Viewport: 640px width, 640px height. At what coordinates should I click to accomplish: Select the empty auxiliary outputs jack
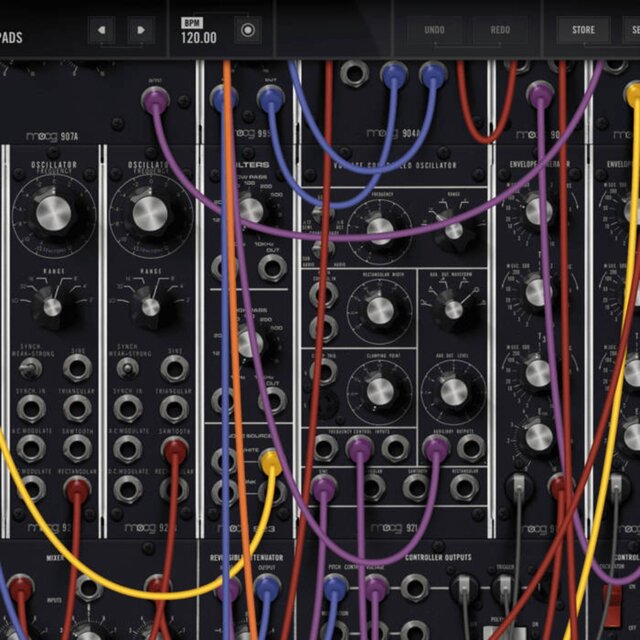coord(471,448)
